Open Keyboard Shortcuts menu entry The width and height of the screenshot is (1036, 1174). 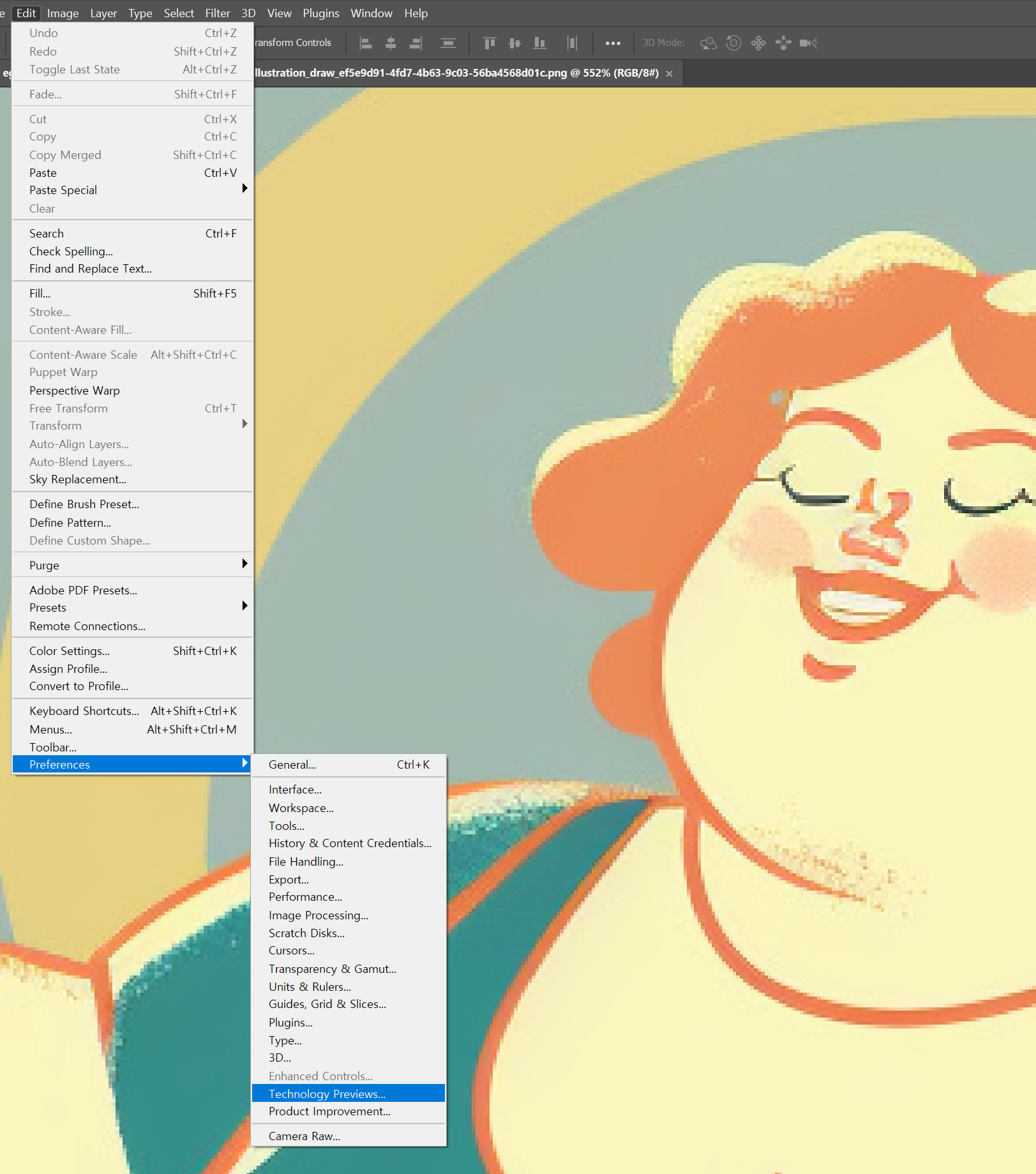133,711
